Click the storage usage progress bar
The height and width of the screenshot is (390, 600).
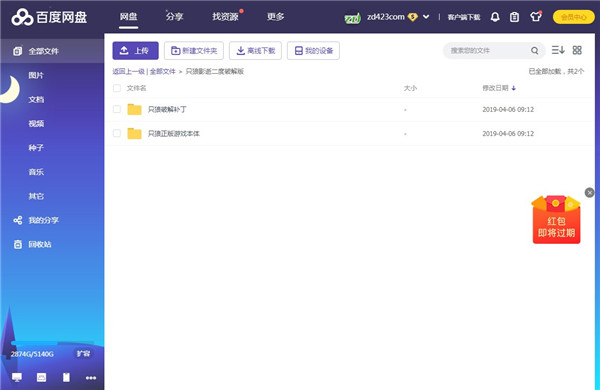tap(52, 343)
